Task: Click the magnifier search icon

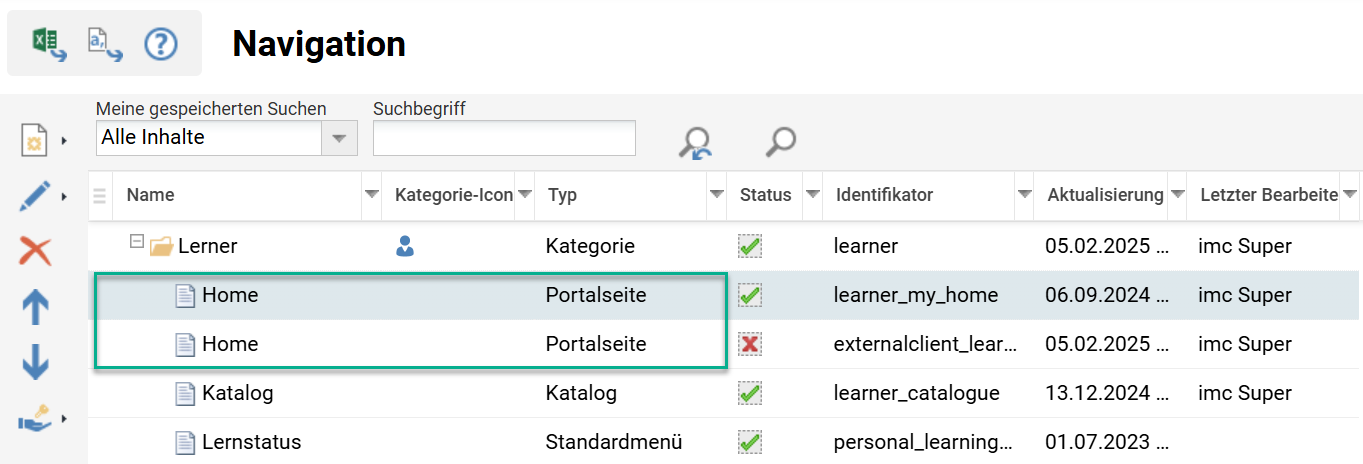Action: tap(780, 142)
